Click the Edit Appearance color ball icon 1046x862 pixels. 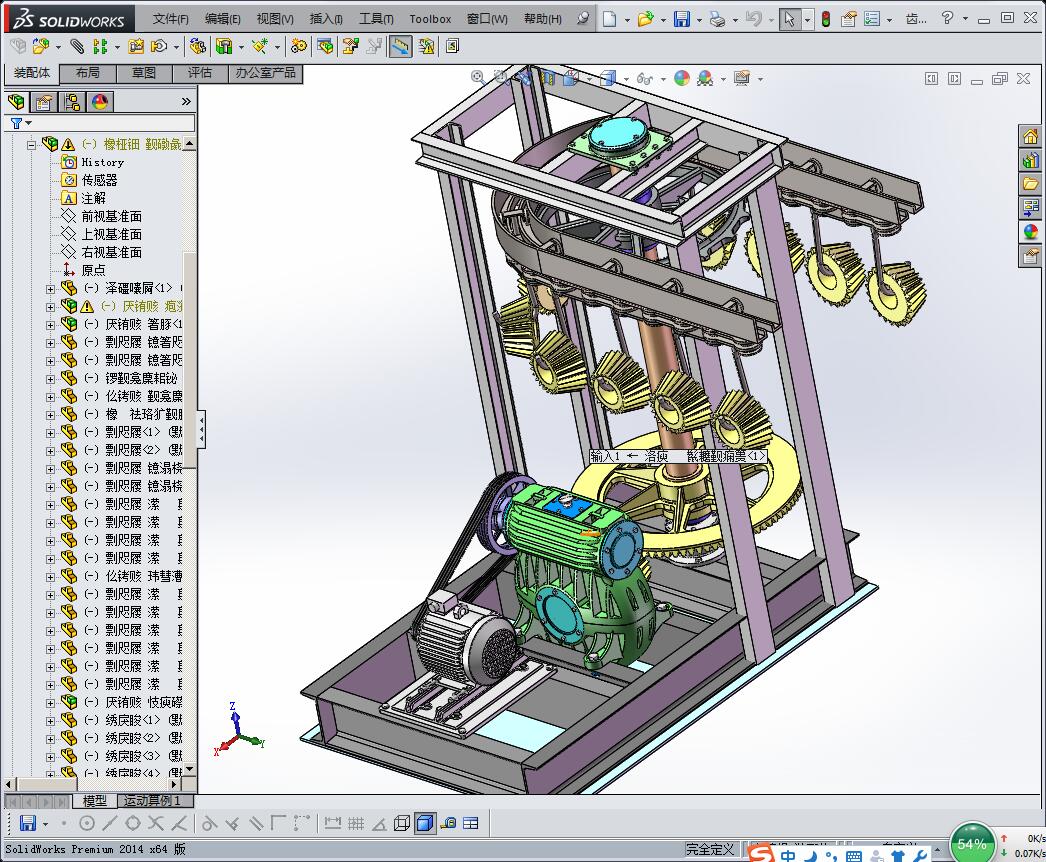(x=682, y=78)
